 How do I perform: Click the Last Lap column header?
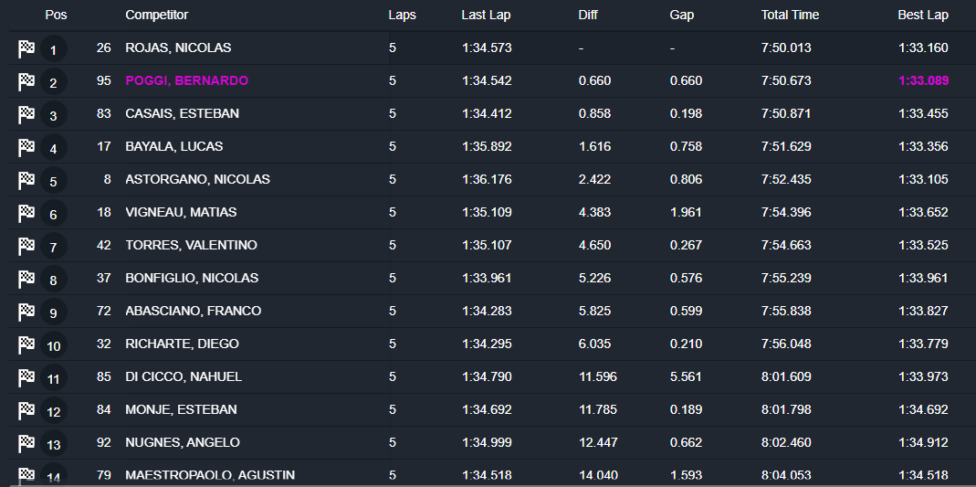coord(487,15)
